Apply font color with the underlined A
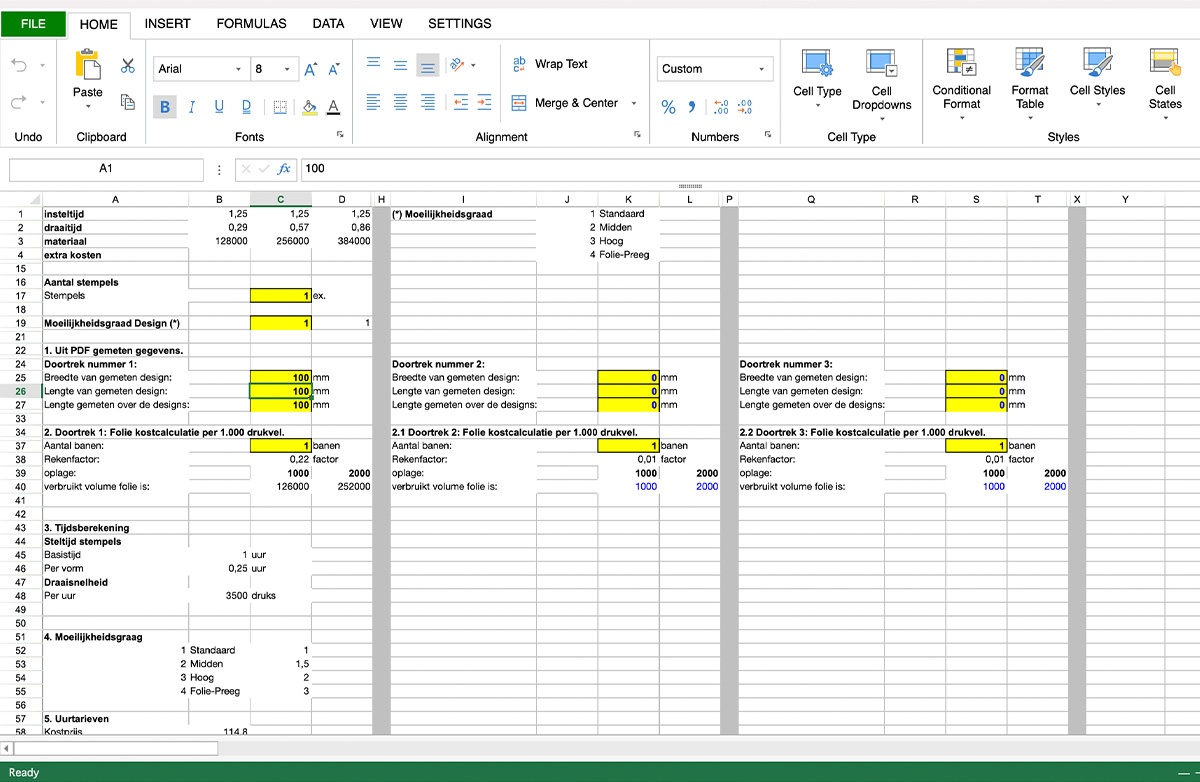This screenshot has height=782, width=1200. coord(334,107)
